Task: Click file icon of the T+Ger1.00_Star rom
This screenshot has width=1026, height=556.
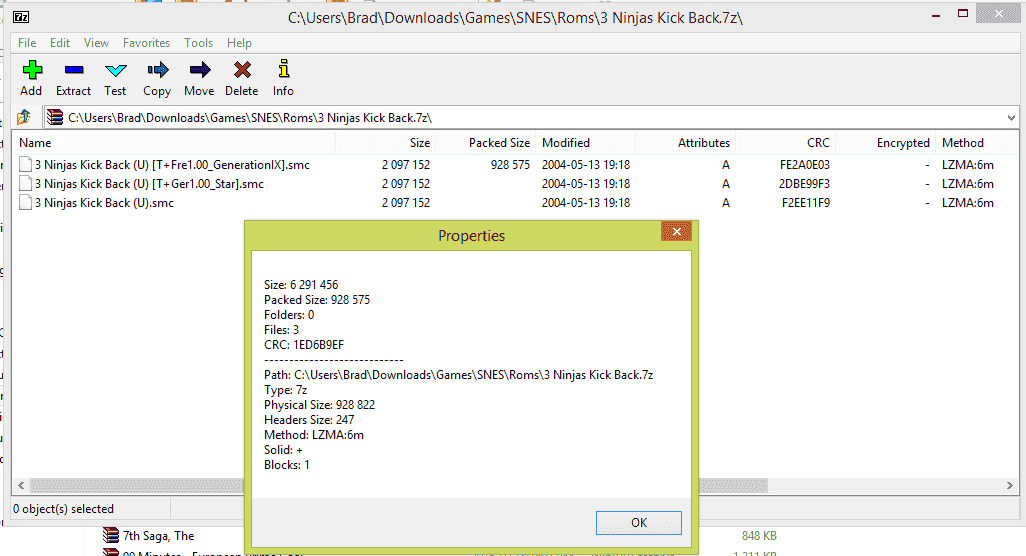Action: coord(26,183)
